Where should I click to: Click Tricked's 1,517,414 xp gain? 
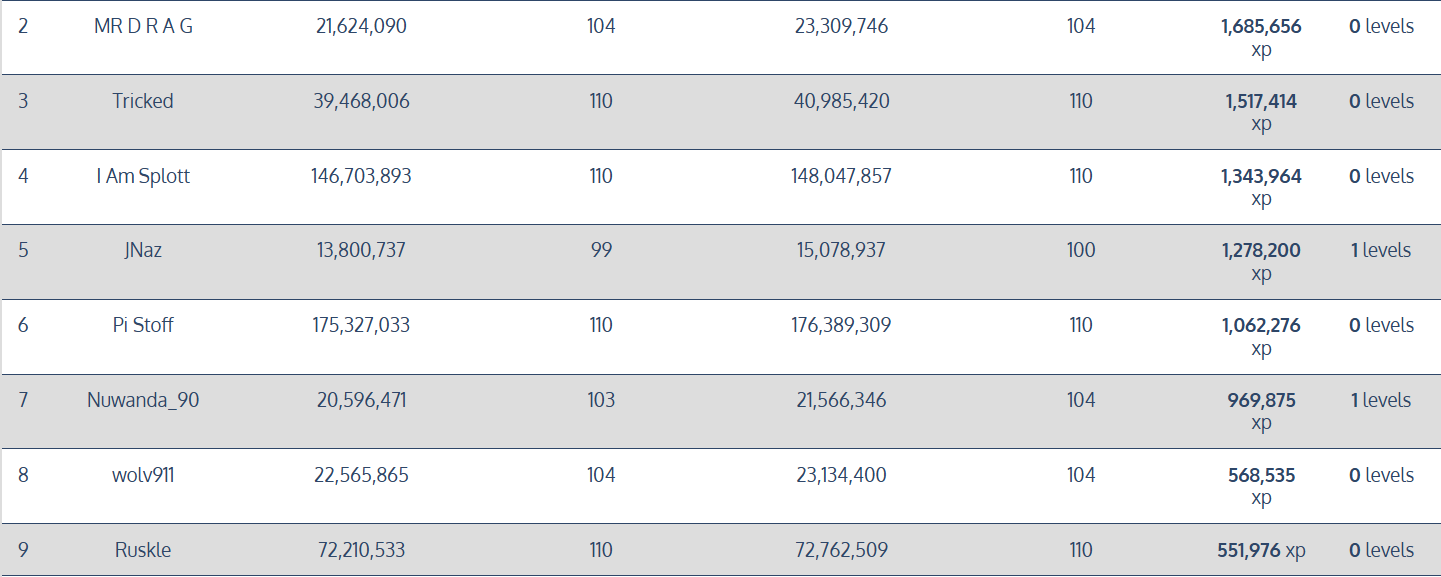pyautogui.click(x=1261, y=101)
